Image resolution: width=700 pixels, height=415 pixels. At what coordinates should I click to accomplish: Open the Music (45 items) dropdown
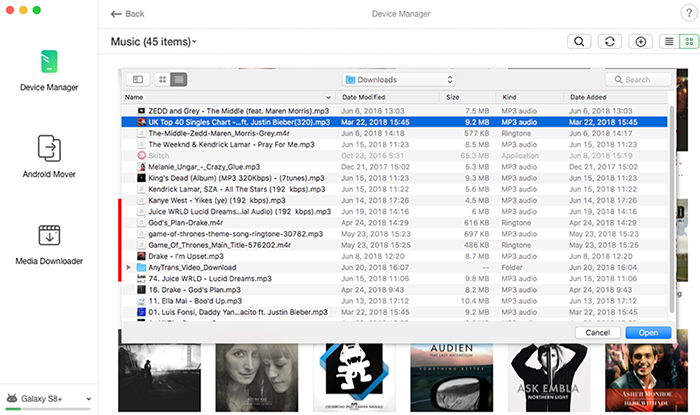(154, 42)
